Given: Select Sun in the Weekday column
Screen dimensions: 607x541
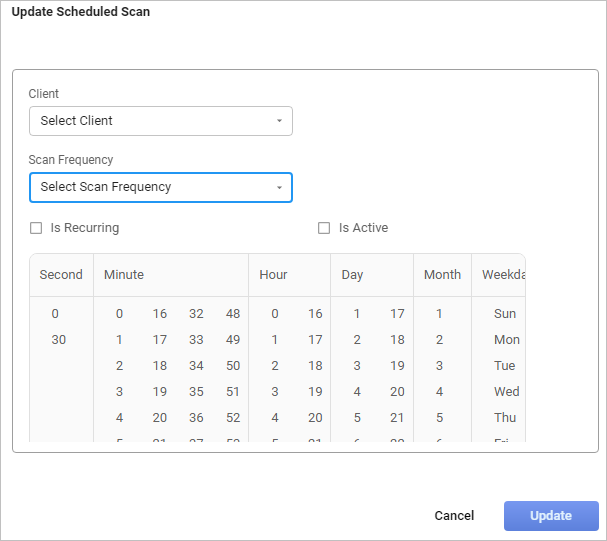Looking at the screenshot, I should coord(505,314).
